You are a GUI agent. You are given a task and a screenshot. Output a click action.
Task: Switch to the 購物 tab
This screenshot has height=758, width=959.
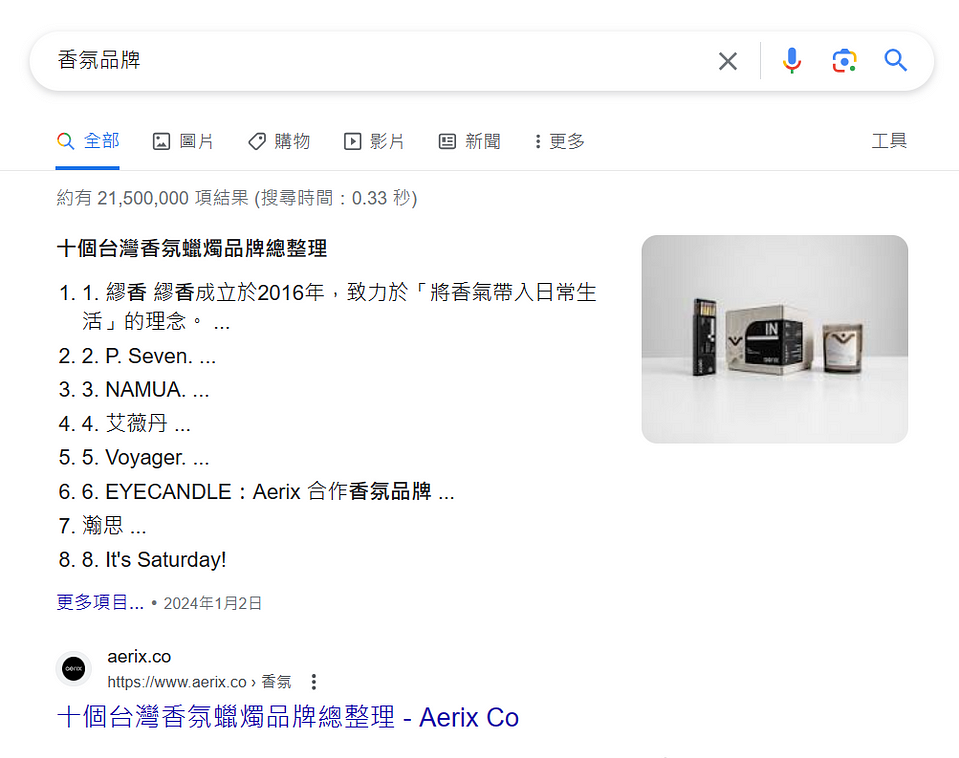(279, 141)
